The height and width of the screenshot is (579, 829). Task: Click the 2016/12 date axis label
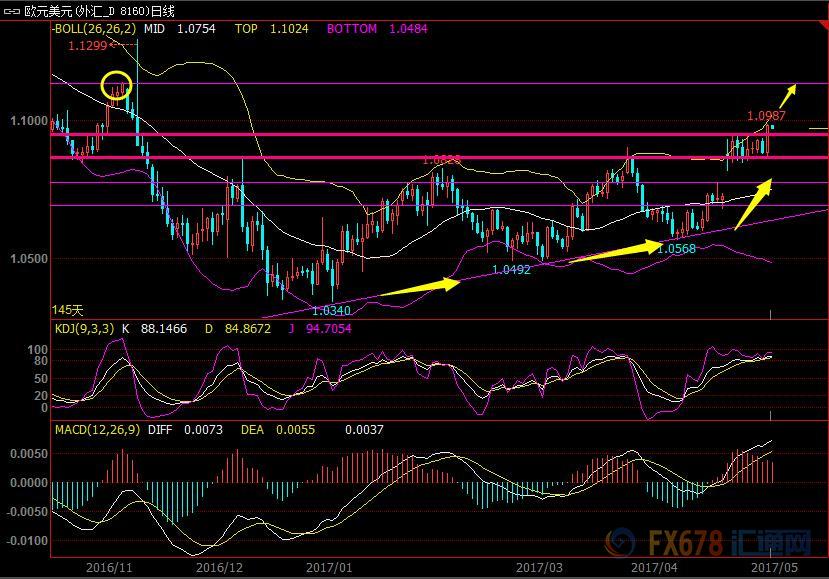[x=219, y=568]
